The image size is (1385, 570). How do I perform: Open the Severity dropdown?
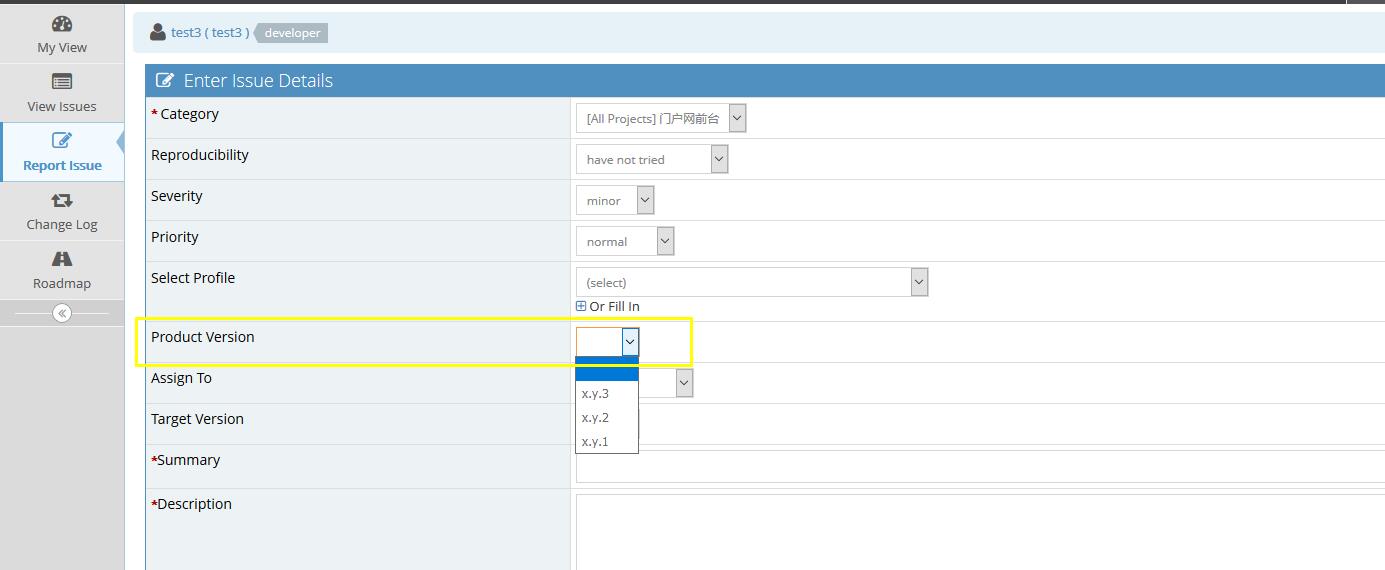coord(614,200)
